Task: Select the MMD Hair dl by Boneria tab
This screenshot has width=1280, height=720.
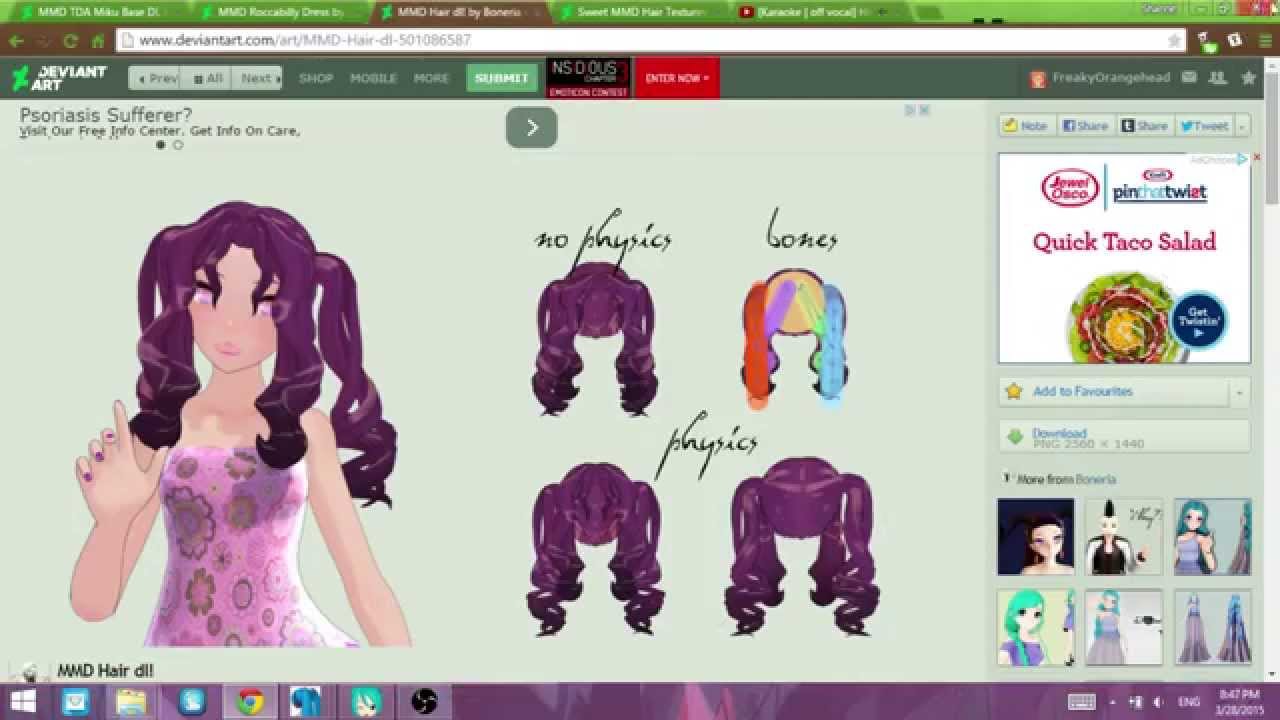Action: (x=460, y=13)
